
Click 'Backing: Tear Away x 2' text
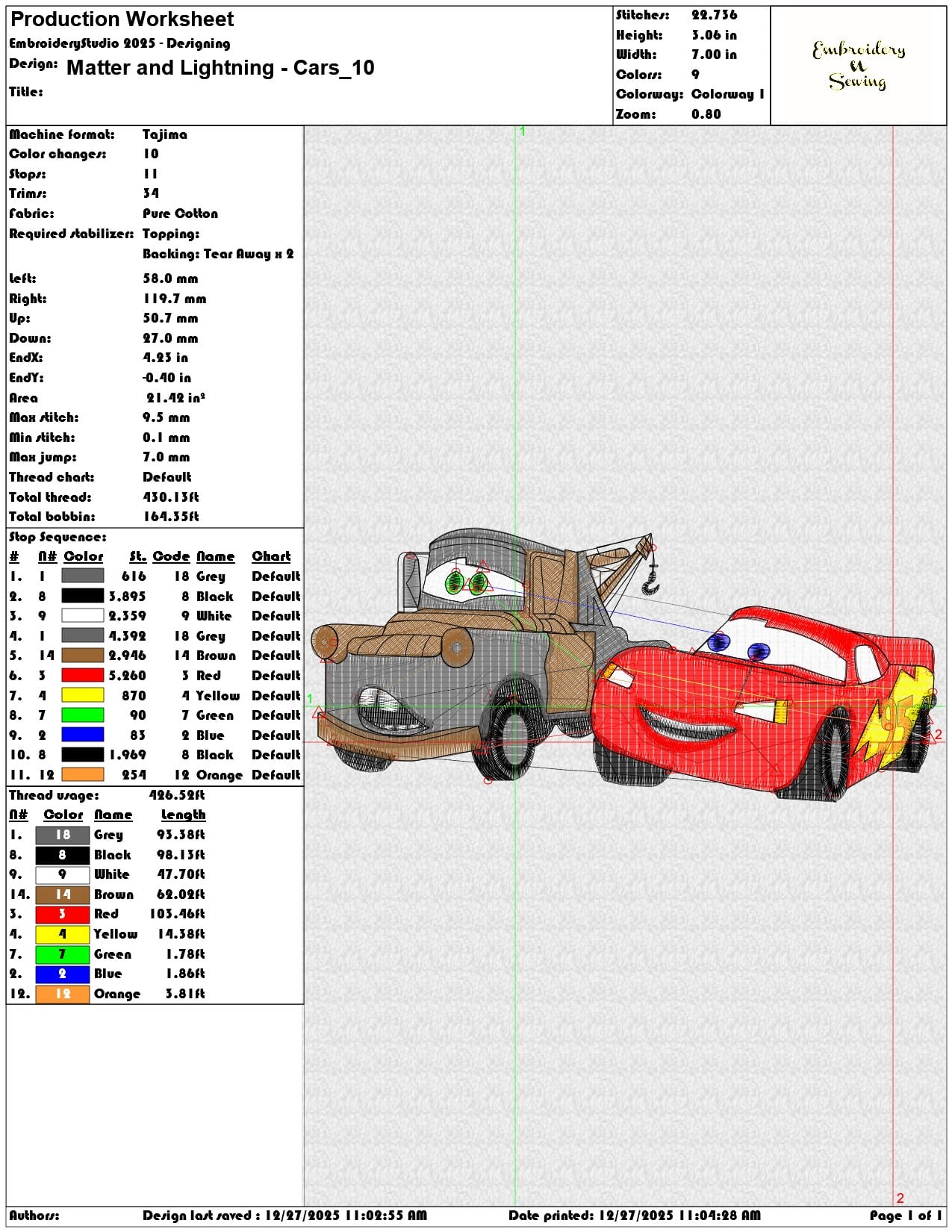[218, 254]
